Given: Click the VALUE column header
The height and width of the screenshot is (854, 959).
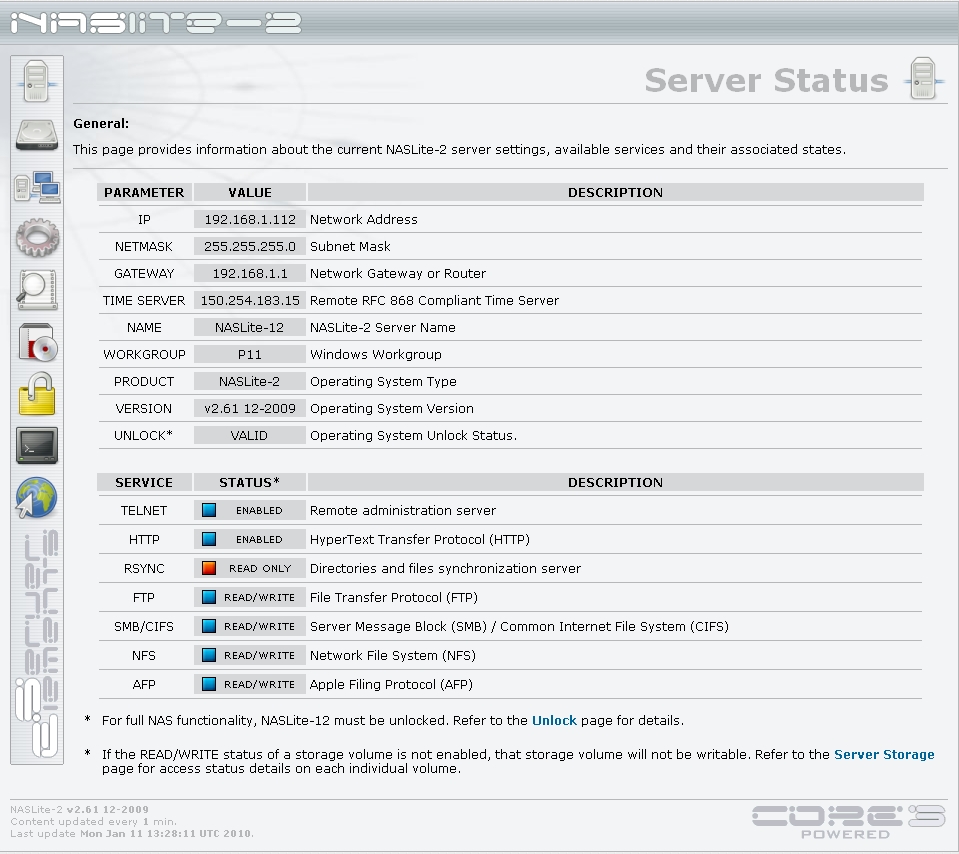Looking at the screenshot, I should pos(250,192).
